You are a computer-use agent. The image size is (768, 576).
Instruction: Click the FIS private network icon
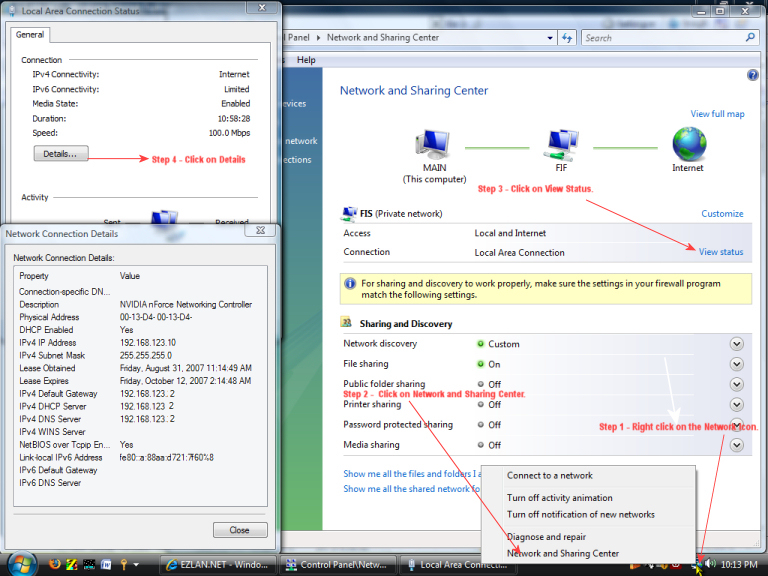pos(349,213)
